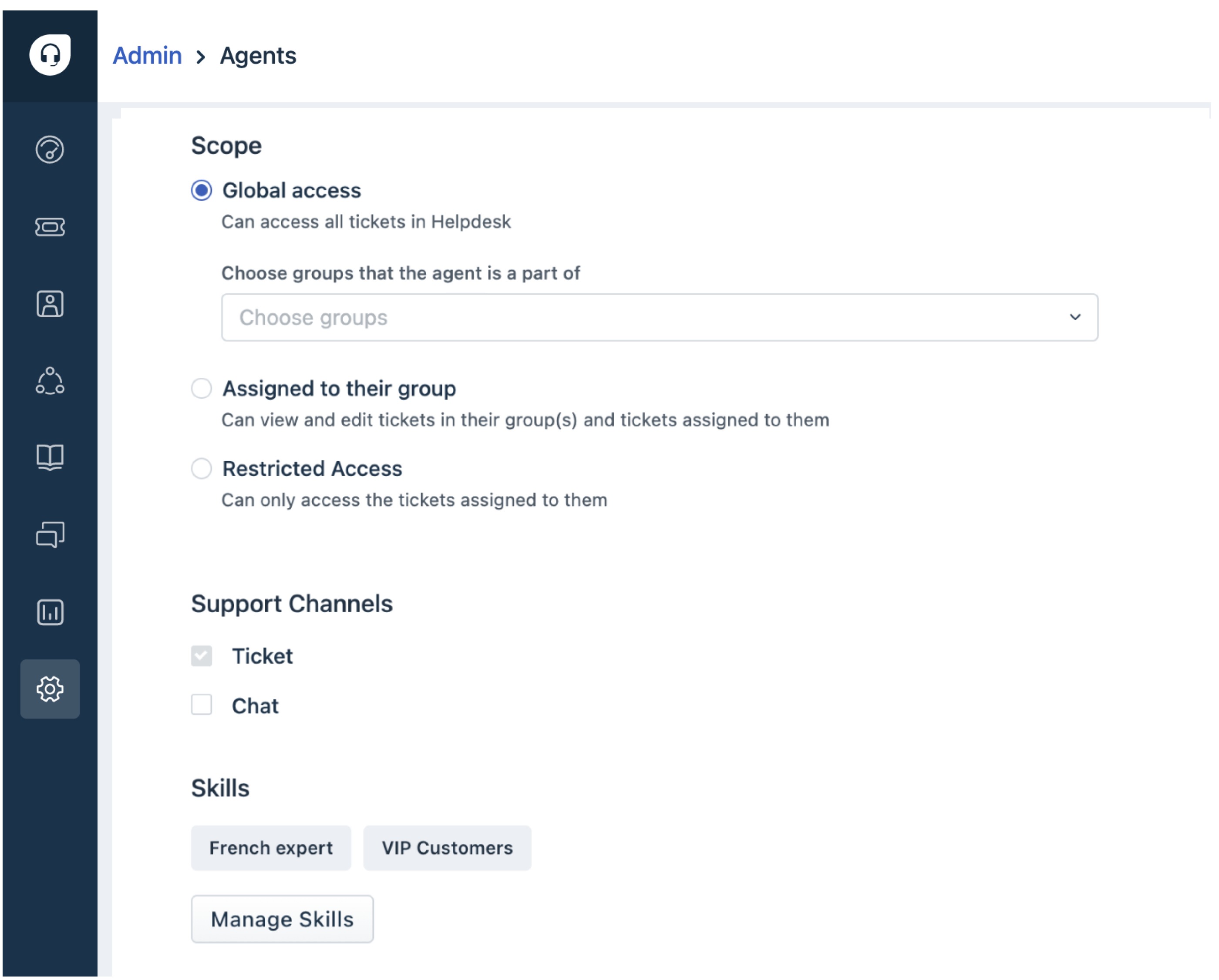
Task: Open the Dashboard gauge icon
Action: tap(50, 150)
